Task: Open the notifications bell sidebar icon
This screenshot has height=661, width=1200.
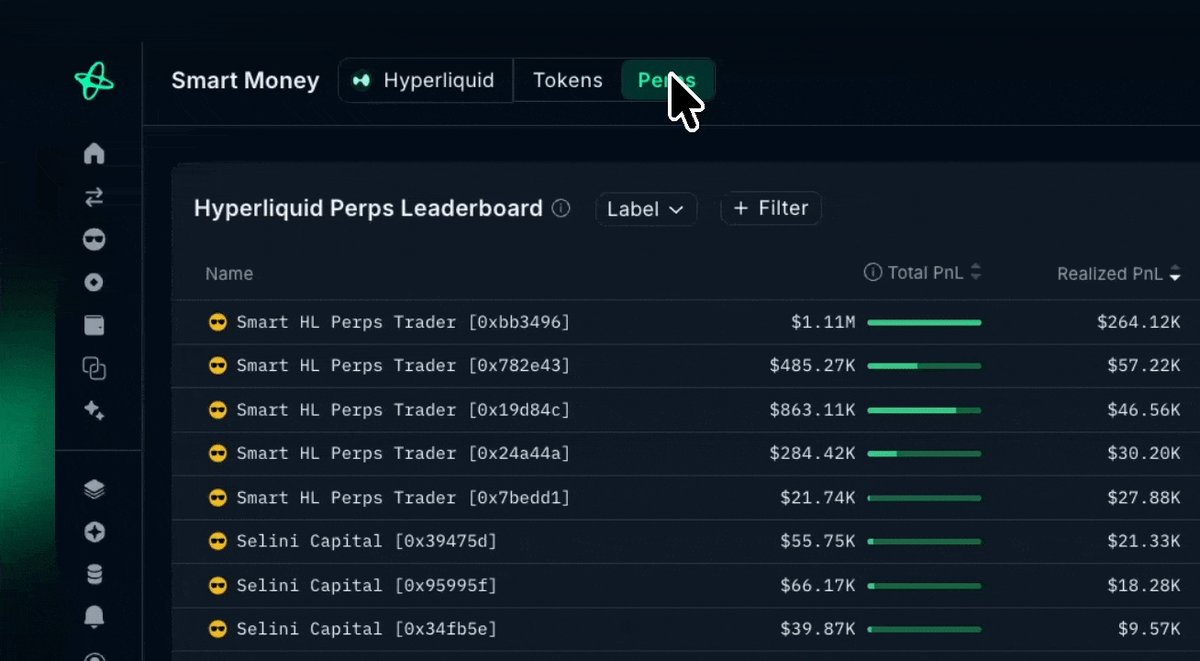Action: pos(94,616)
